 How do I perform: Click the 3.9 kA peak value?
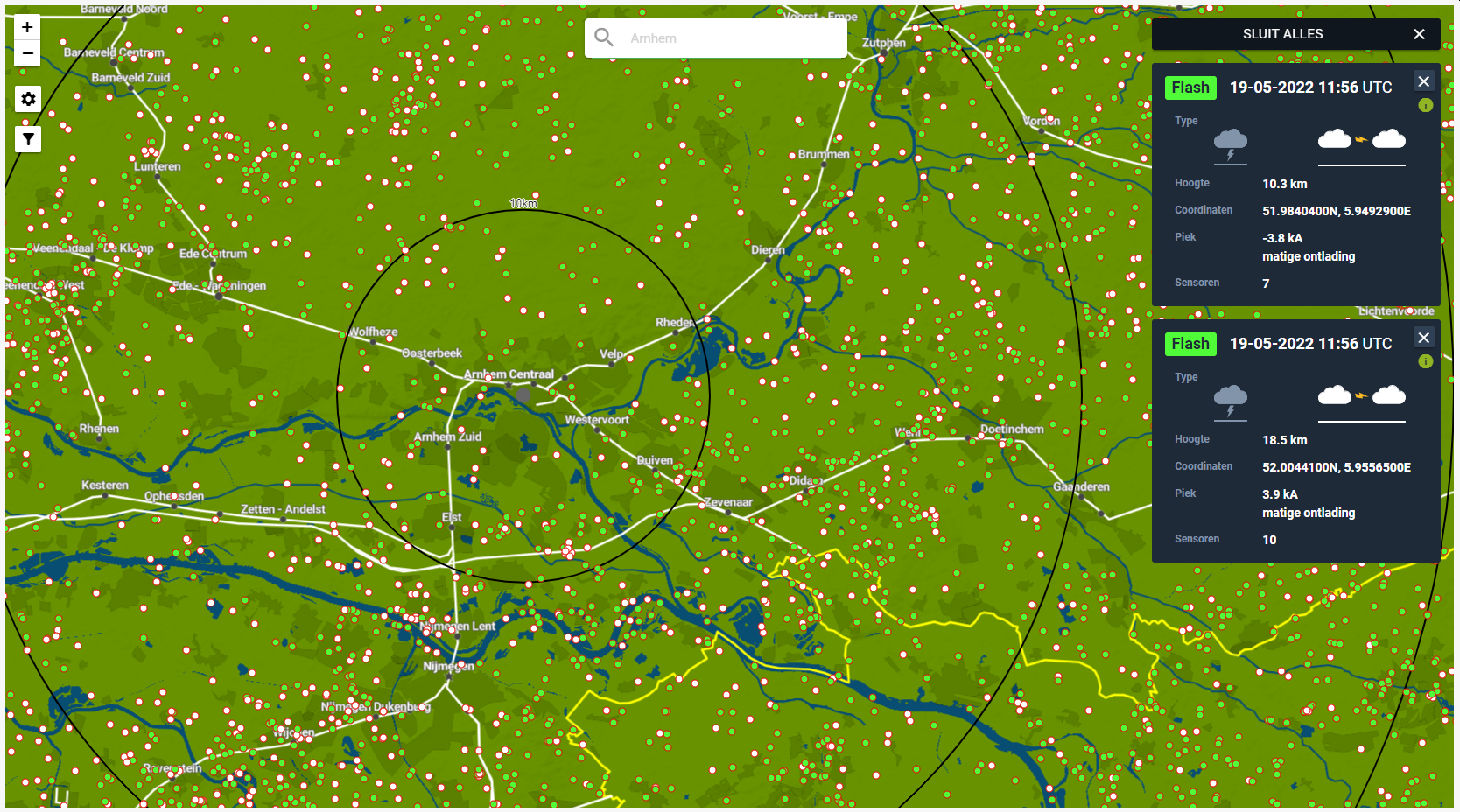(x=1280, y=494)
